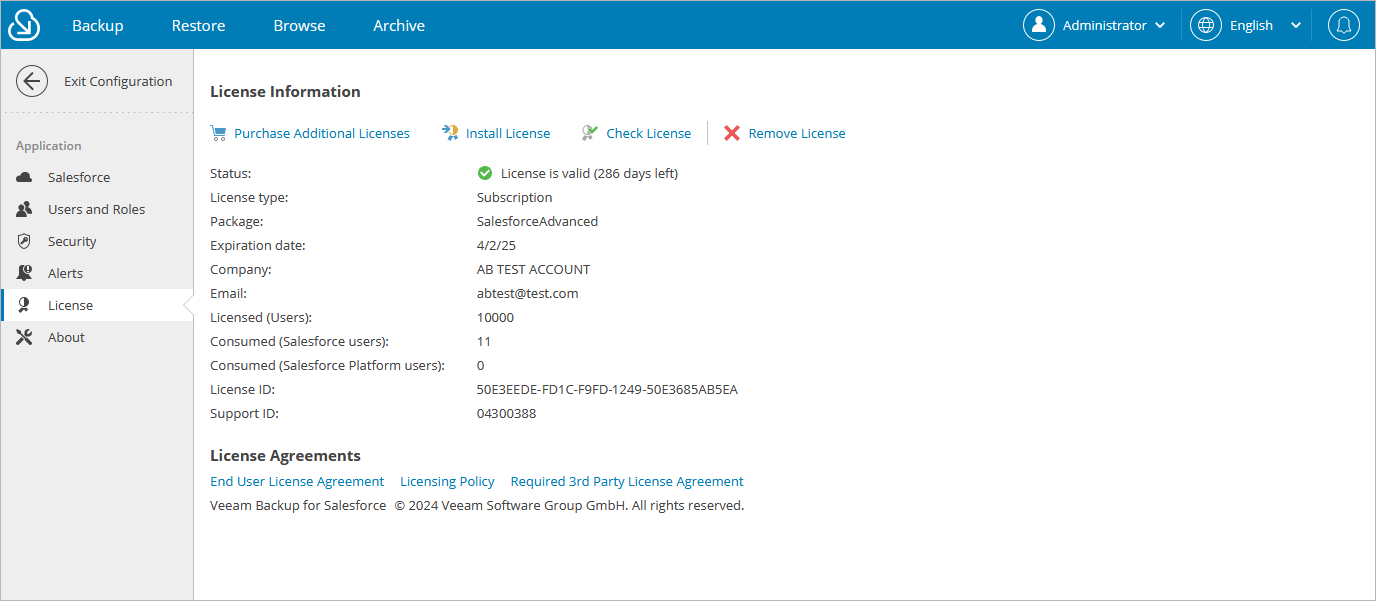The height and width of the screenshot is (601, 1376).
Task: Click the Check License icon
Action: (x=590, y=133)
